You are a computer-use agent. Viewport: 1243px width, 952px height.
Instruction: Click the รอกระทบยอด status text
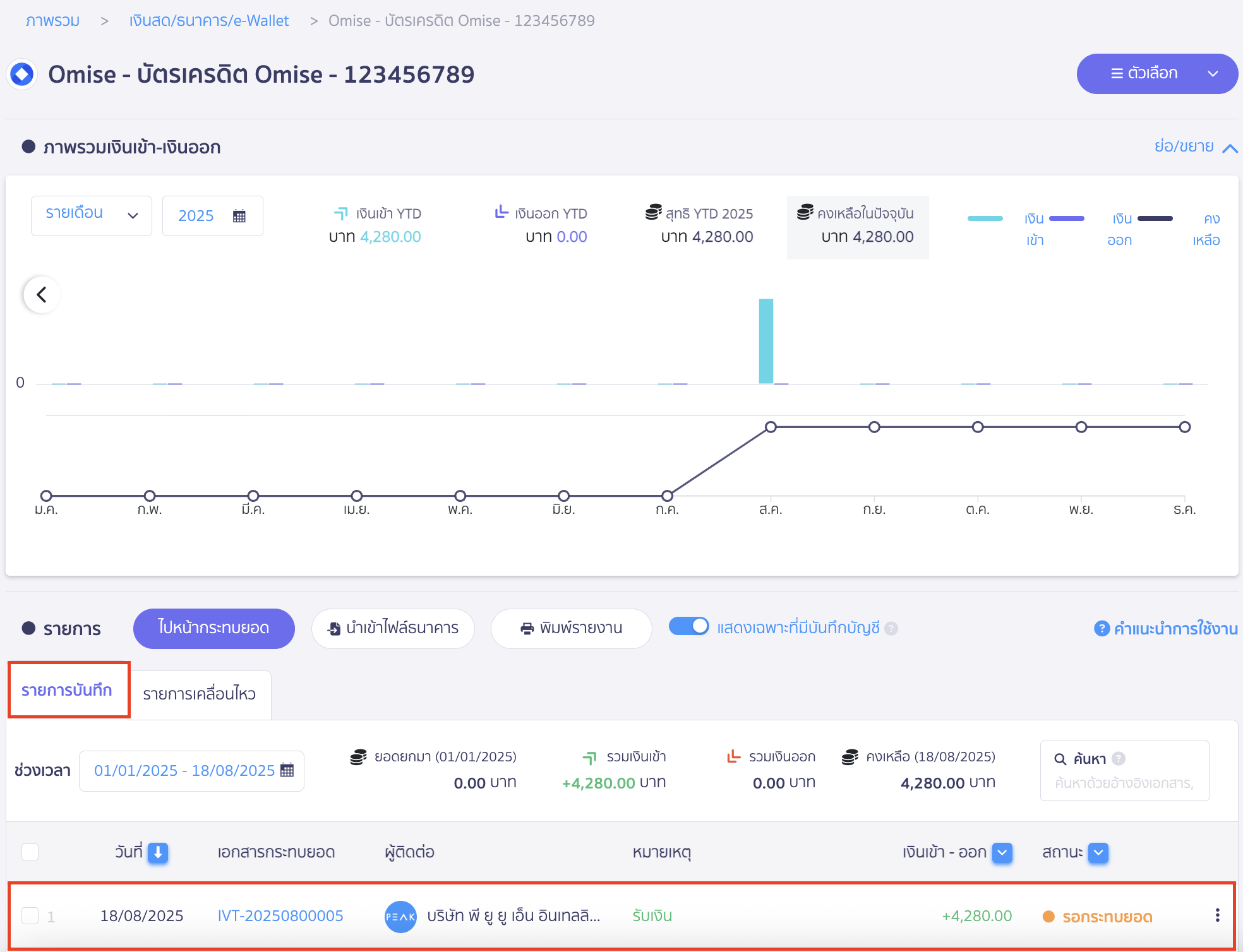(x=1108, y=917)
